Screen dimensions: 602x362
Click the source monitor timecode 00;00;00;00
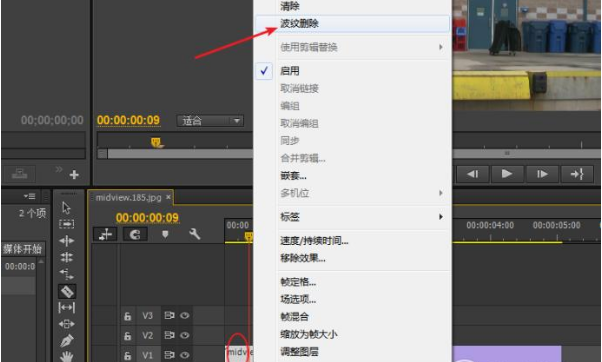click(x=52, y=120)
